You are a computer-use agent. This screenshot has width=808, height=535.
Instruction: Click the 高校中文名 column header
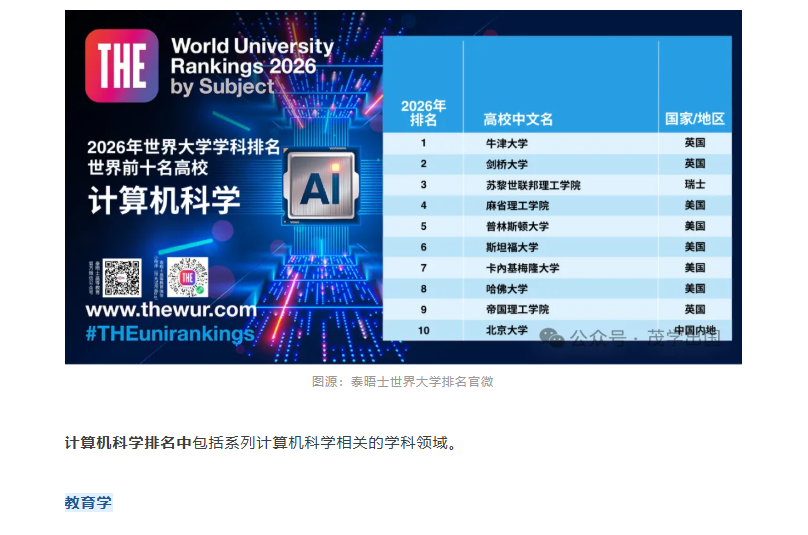pos(518,119)
